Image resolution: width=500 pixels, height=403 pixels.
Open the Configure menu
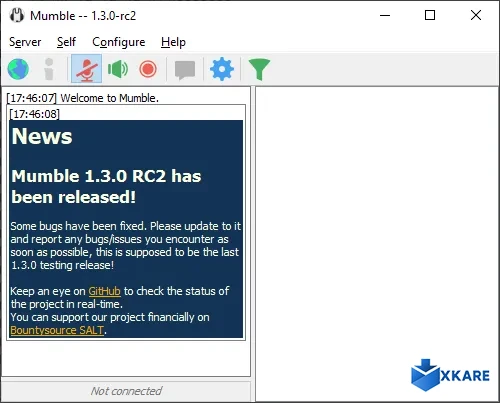119,42
